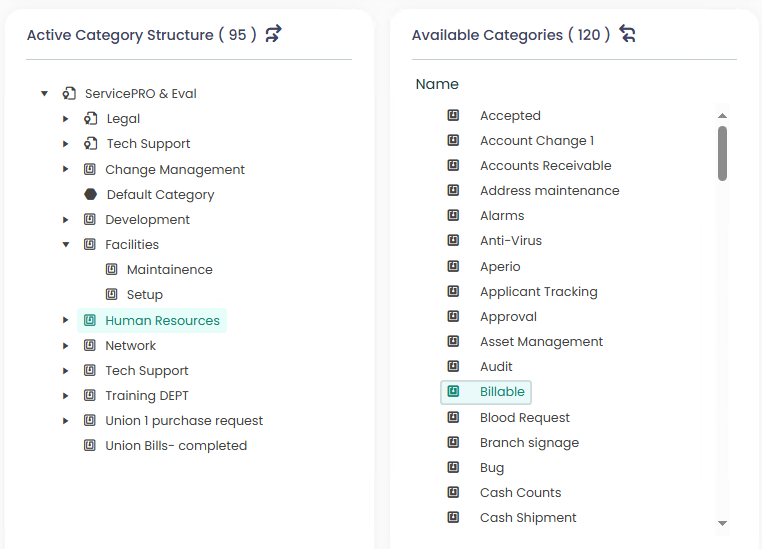Screen dimensions: 762x549
Task: Select the Setup subcategory under Facilities
Action: pyautogui.click(x=144, y=295)
